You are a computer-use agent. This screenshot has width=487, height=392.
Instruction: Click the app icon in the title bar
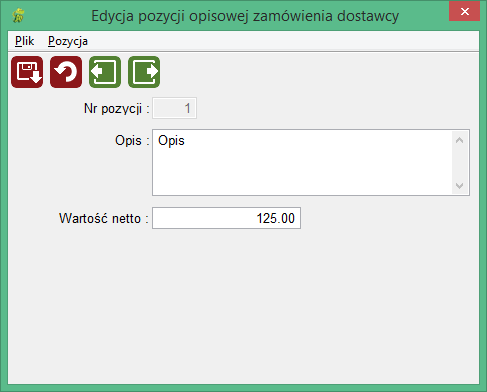[x=18, y=16]
